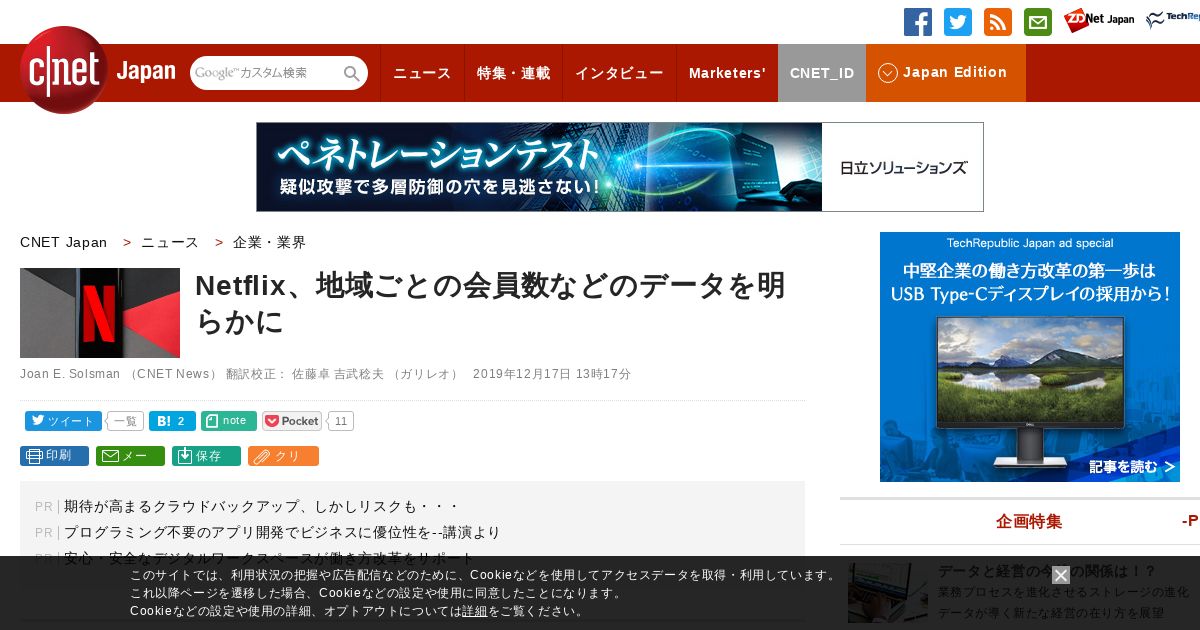Open the 特集・連載 menu

click(513, 73)
